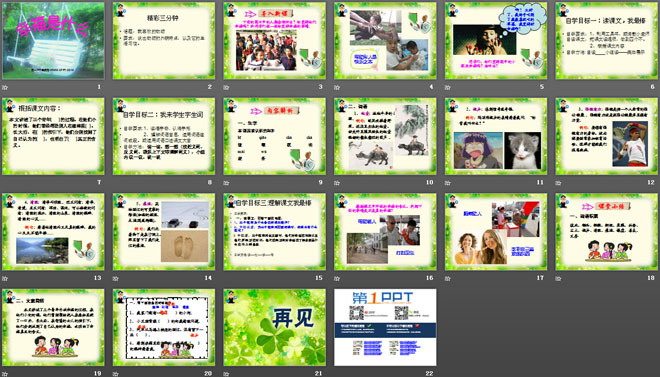This screenshot has width=660, height=377.
Task: Select slide 18 thumbnail with the 课堂小结 banner
Action: coord(607,232)
